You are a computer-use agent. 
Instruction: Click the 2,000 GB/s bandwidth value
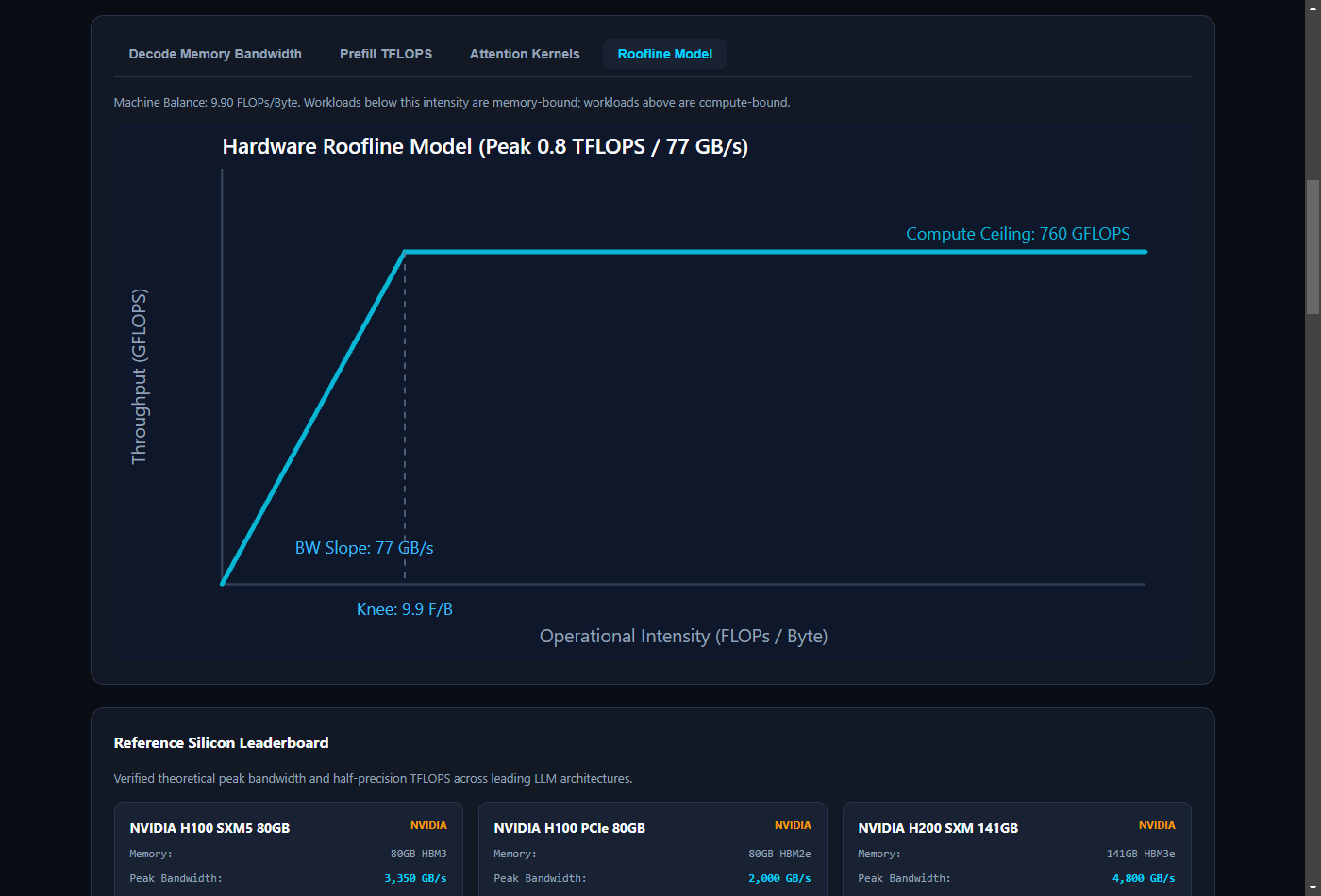[x=779, y=878]
